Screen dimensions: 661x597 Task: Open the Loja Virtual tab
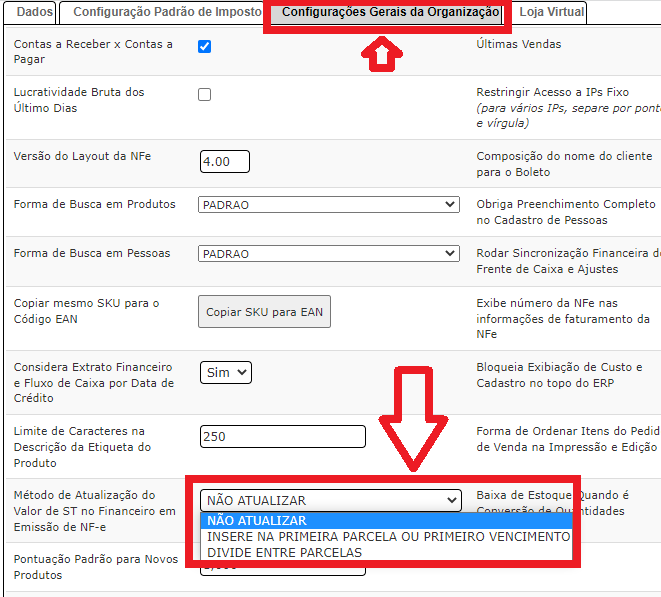click(551, 12)
